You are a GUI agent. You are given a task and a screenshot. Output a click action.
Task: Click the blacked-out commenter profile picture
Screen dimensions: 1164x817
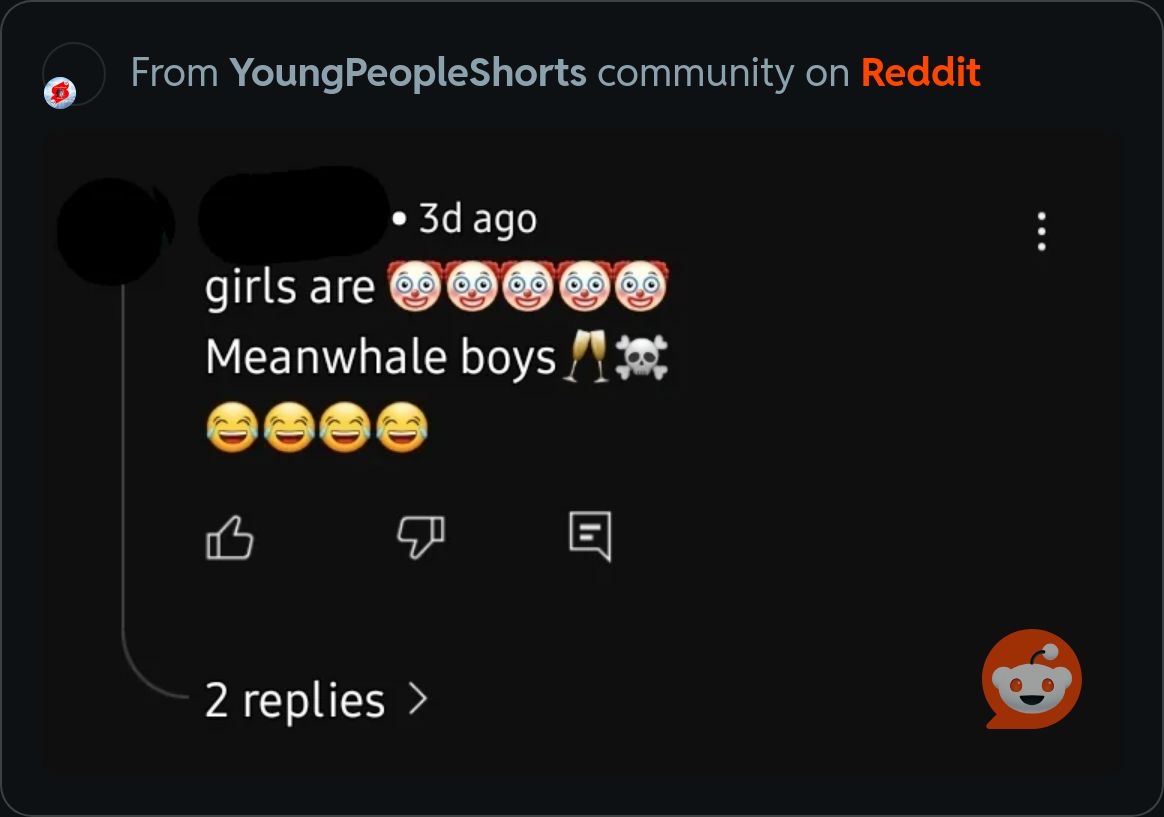(x=115, y=231)
